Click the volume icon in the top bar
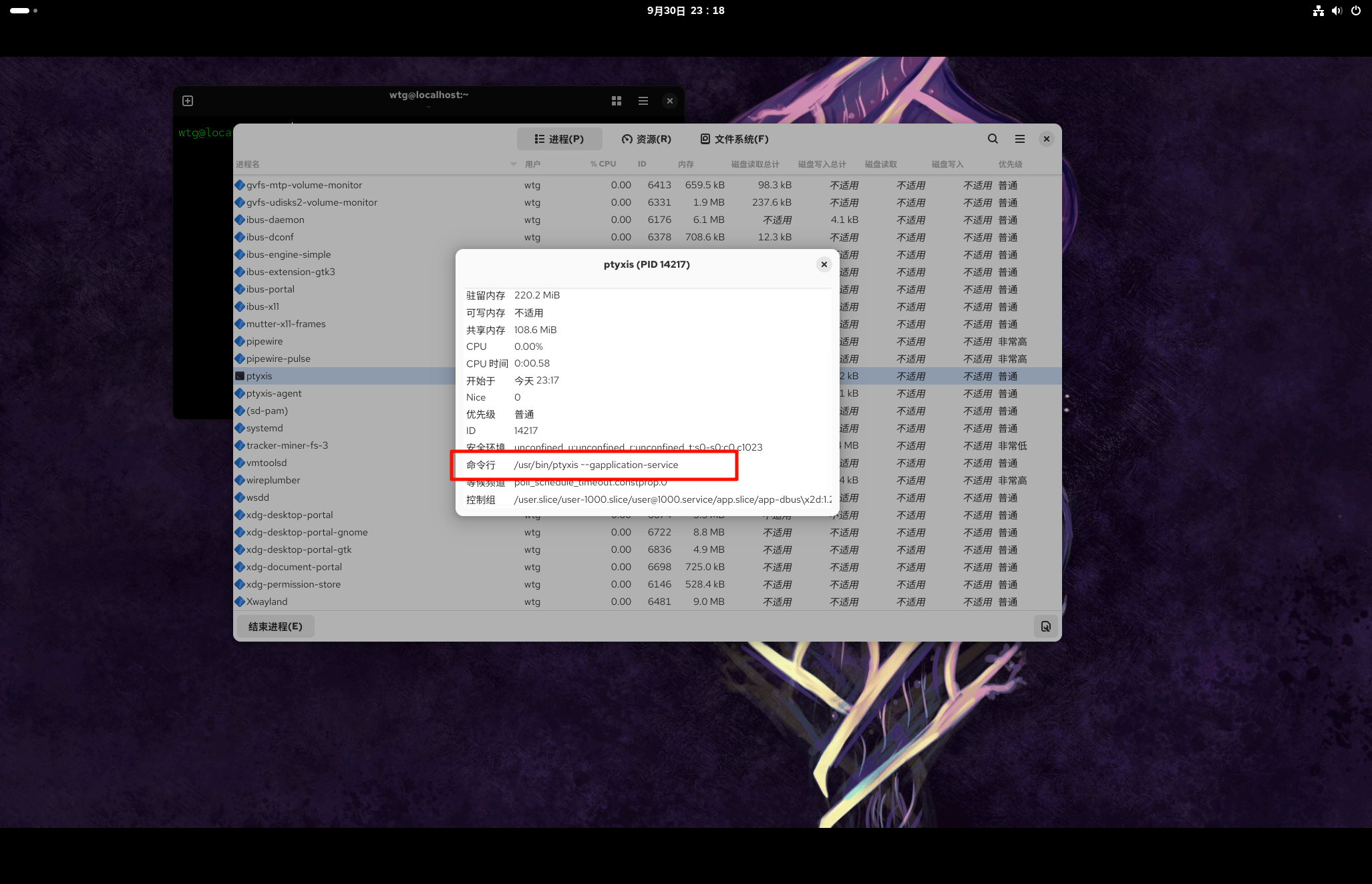1372x884 pixels. (1337, 11)
